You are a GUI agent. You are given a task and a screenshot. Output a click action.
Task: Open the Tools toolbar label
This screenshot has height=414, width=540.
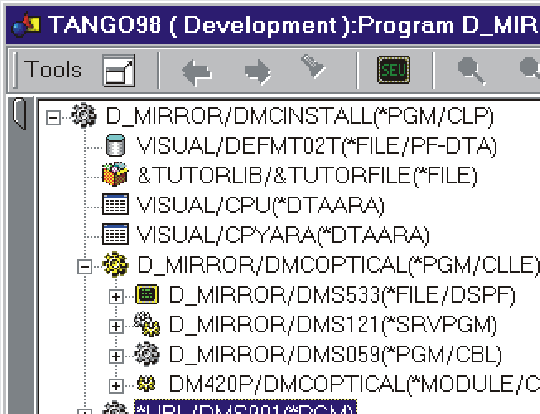53,70
